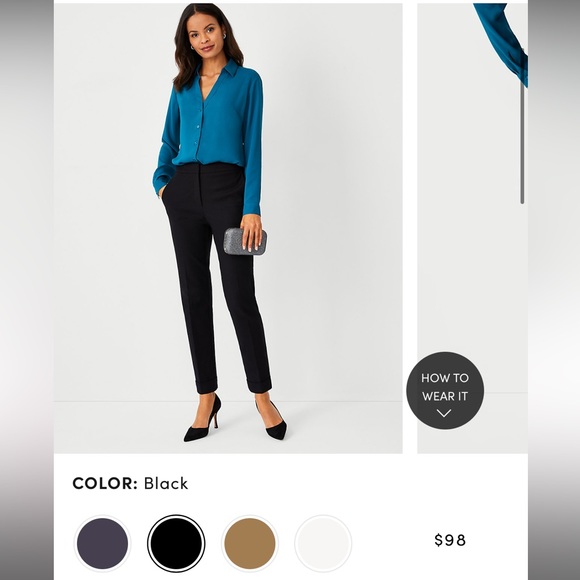The image size is (580, 580).
Task: Tap the silver glitter clutch bag
Action: [x=245, y=242]
